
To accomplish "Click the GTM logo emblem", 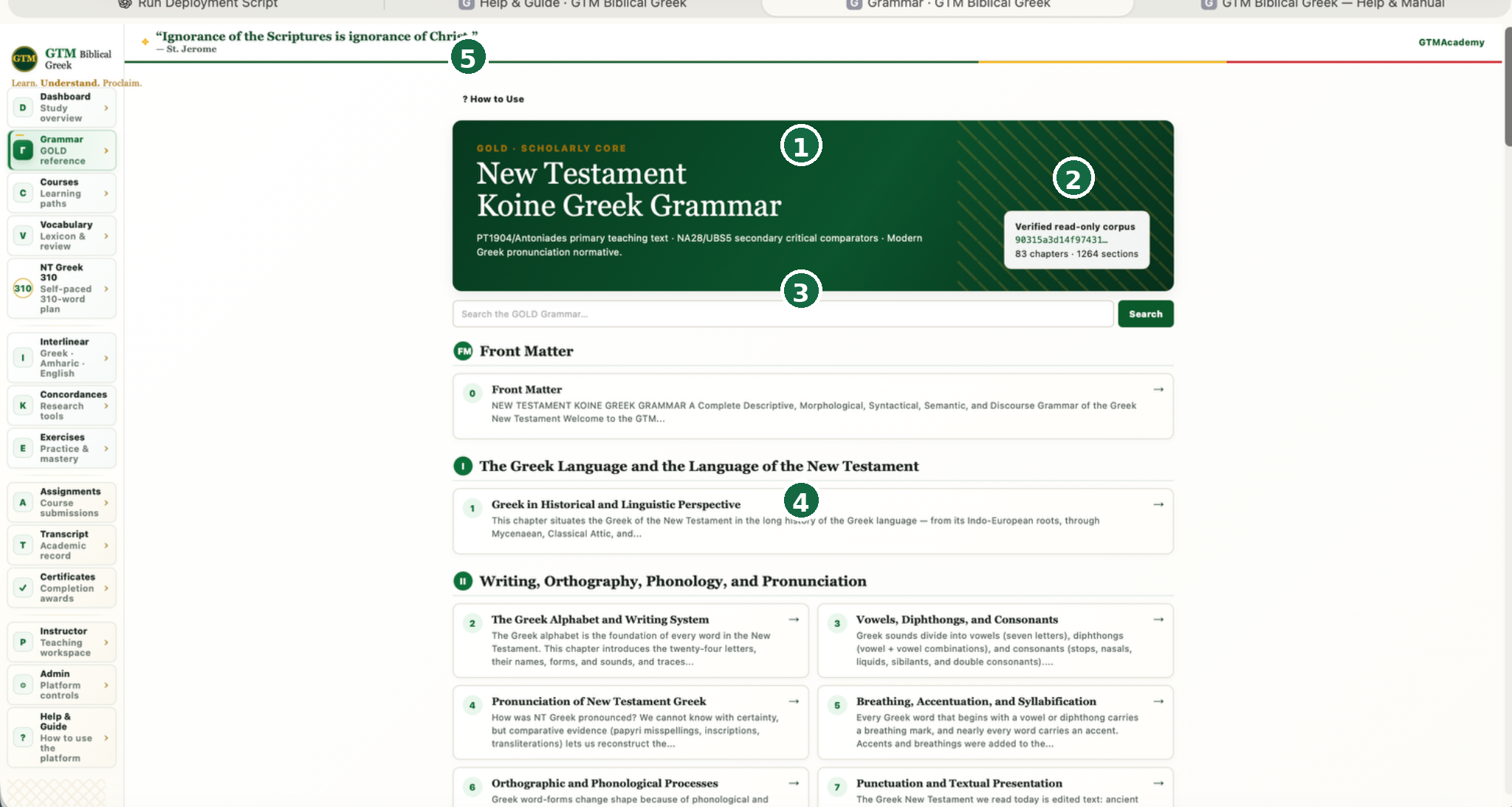I will [x=24, y=58].
